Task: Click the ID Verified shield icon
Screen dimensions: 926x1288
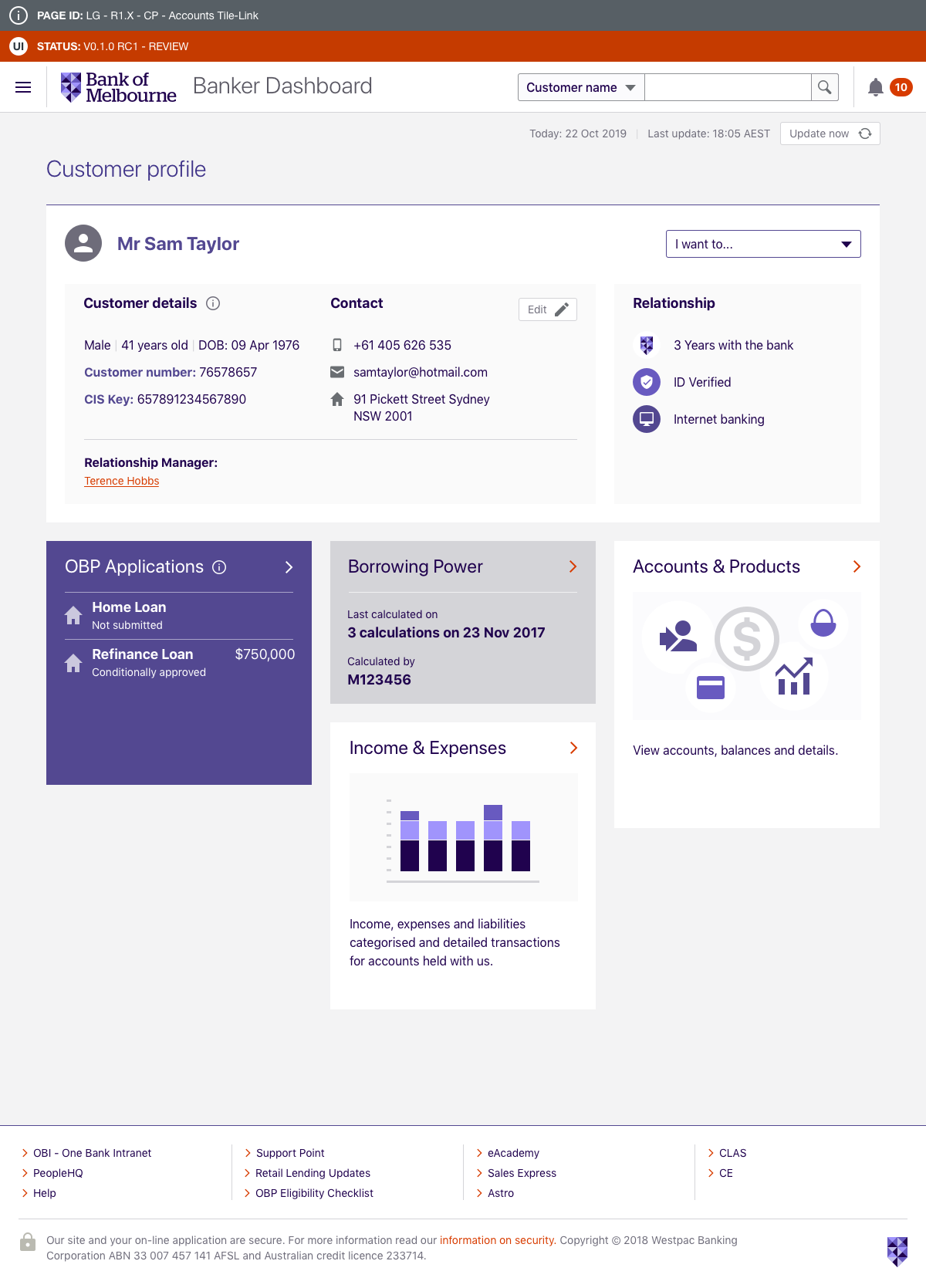Action: 647,382
